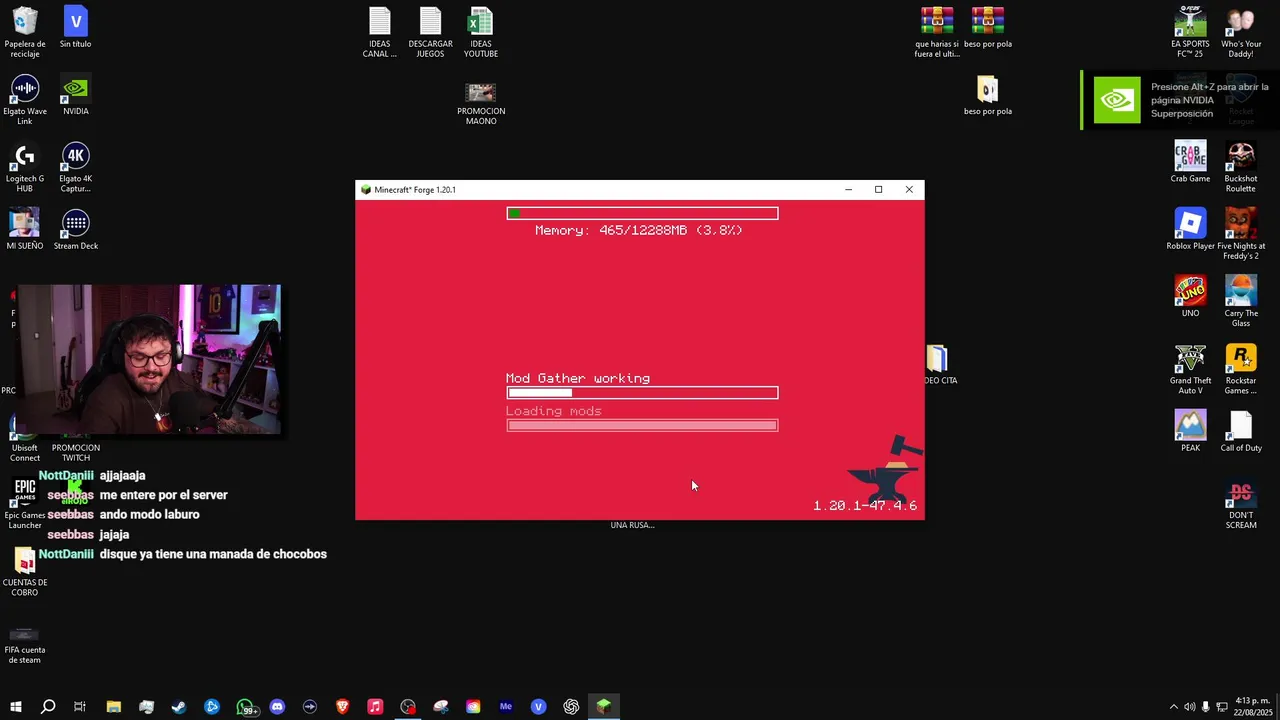This screenshot has height=720, width=1280.
Task: Open the IDEAS YOUTUBE Excel file
Action: pos(481,32)
